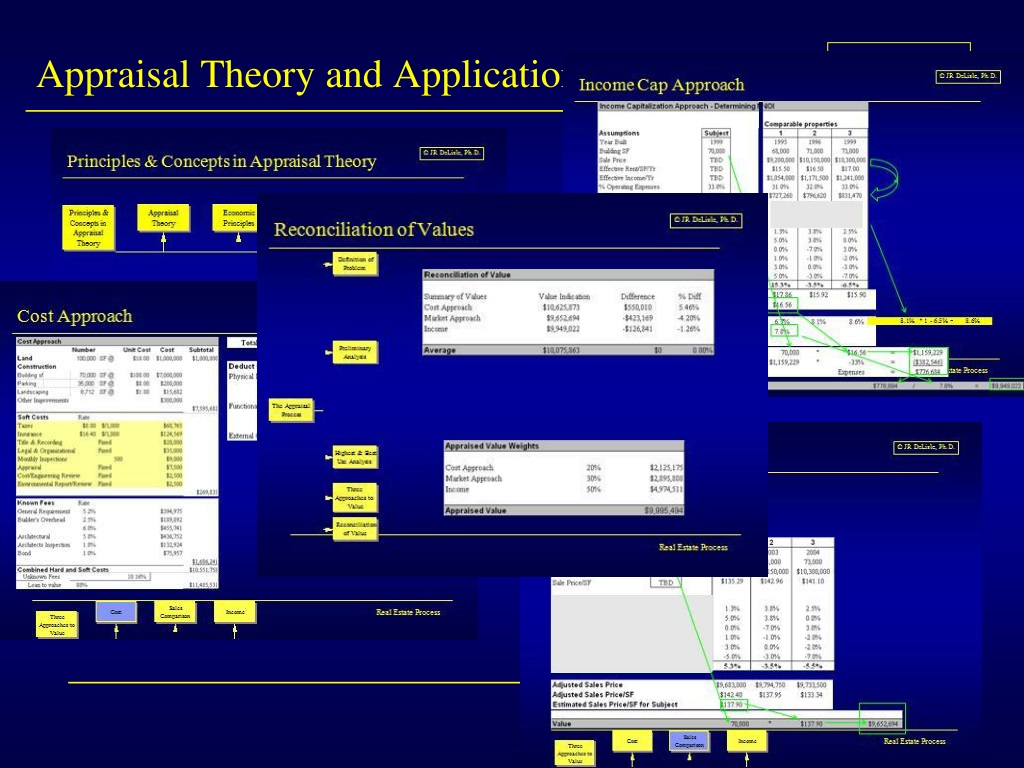Click copyright box on Income Cap Approach slide
This screenshot has width=1024, height=768.
click(x=968, y=76)
